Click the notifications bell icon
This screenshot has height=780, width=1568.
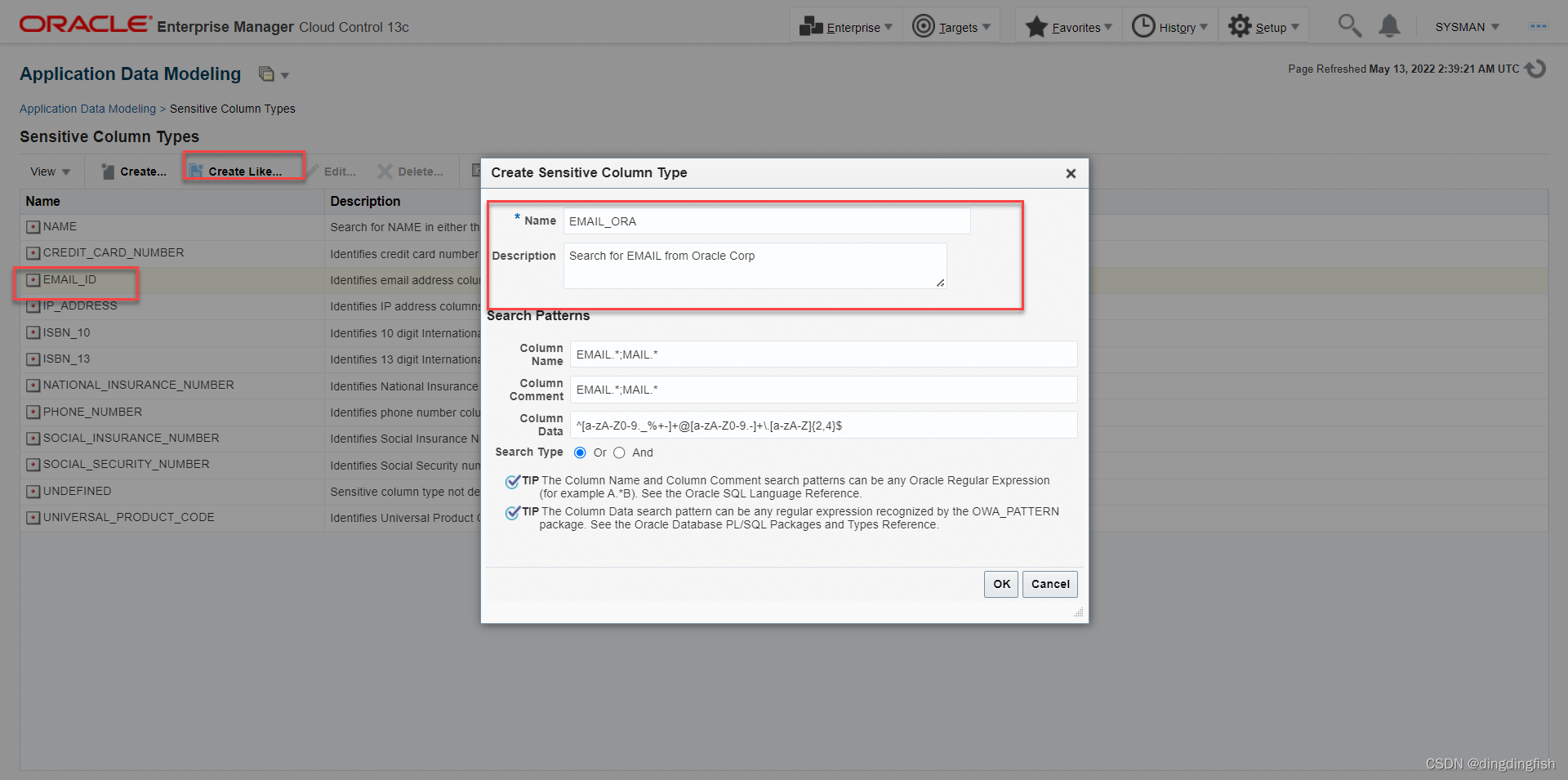(x=1389, y=26)
